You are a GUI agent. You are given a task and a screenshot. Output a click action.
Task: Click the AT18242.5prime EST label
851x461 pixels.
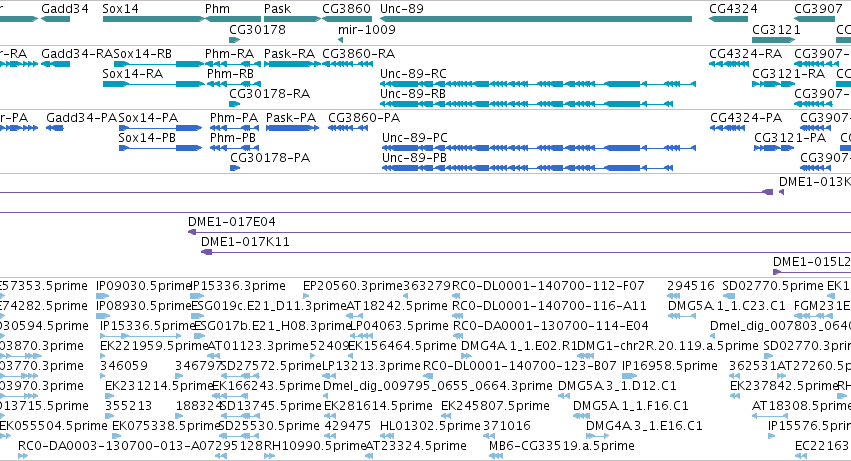(397, 306)
